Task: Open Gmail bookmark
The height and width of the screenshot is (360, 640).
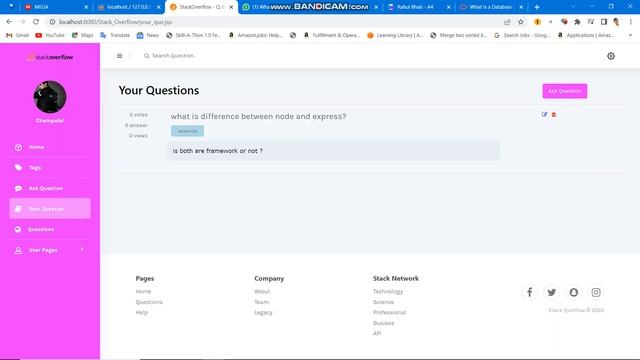Action: 17,36
